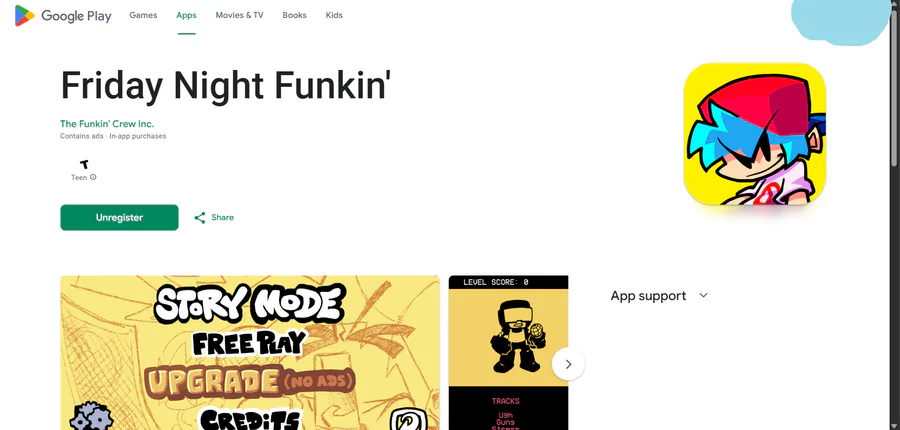Open the Books tab
900x430 pixels.
point(294,16)
